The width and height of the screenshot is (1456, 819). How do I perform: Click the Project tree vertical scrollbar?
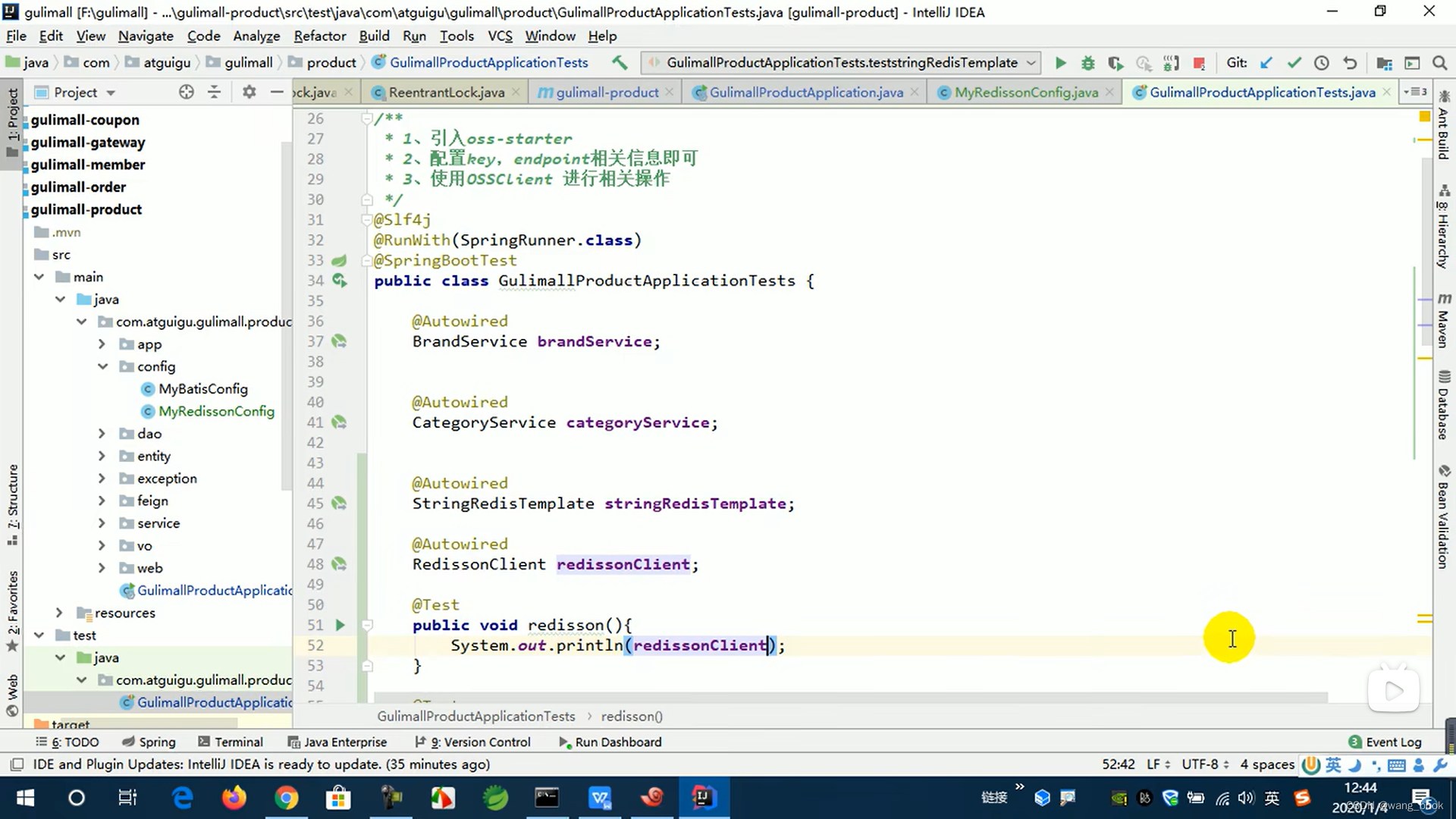coord(286,315)
